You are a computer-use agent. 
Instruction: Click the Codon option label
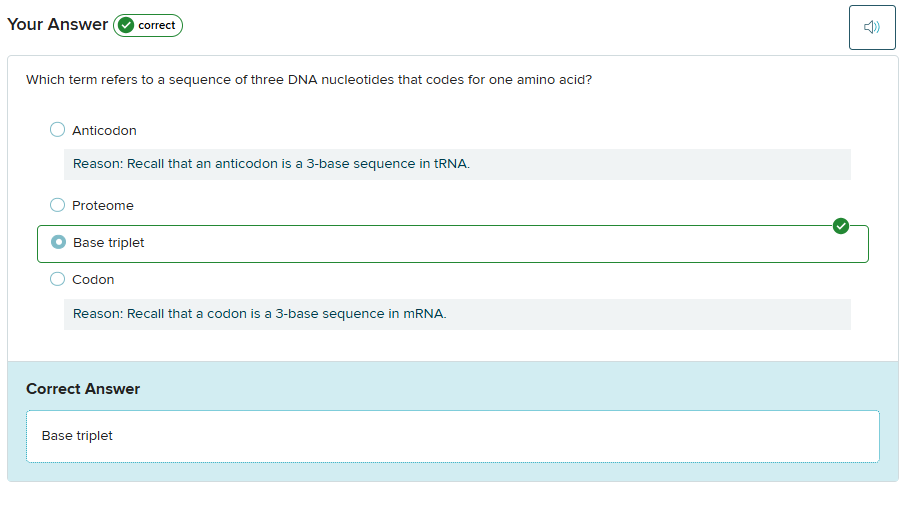click(93, 280)
